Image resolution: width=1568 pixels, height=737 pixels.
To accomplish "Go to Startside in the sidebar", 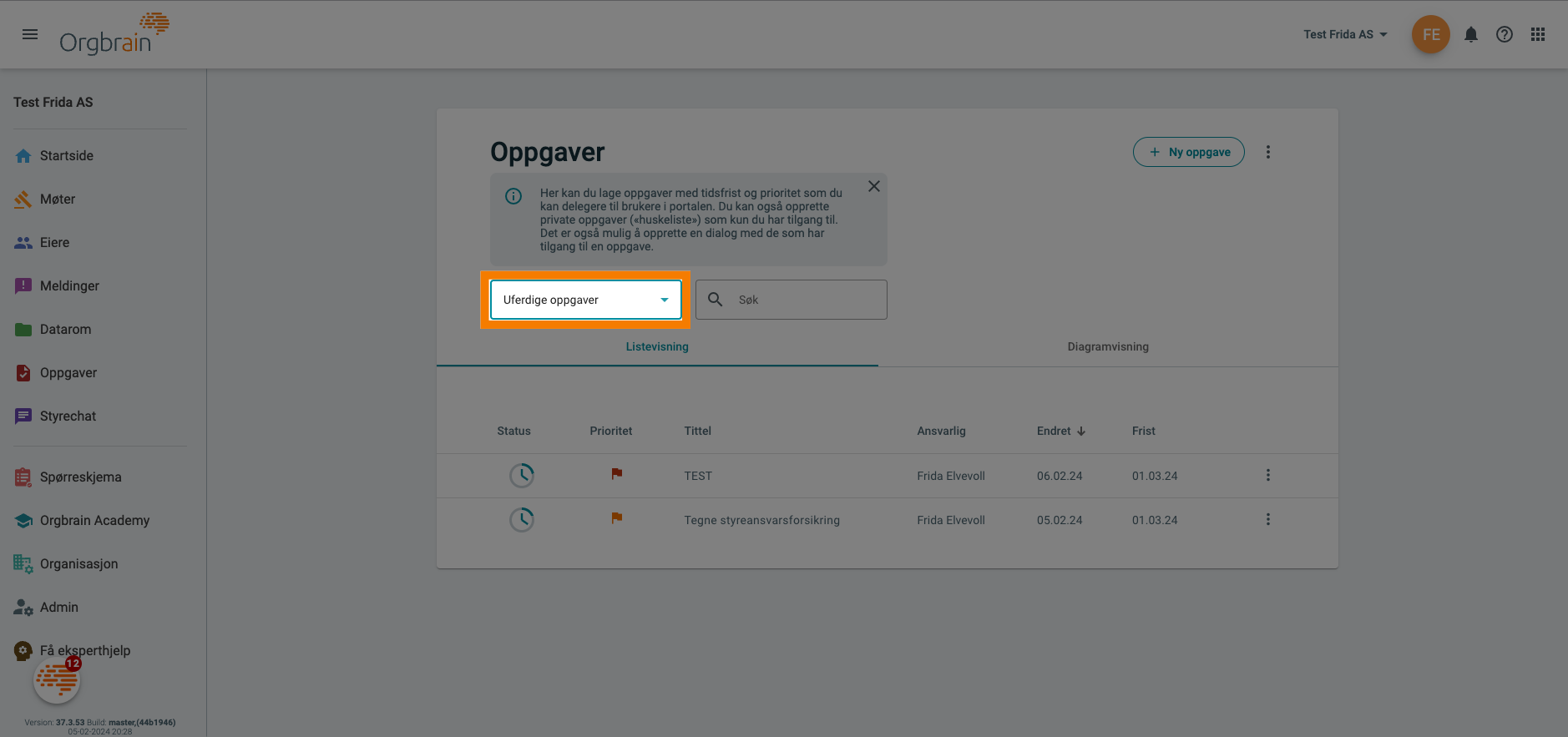I will tap(67, 155).
